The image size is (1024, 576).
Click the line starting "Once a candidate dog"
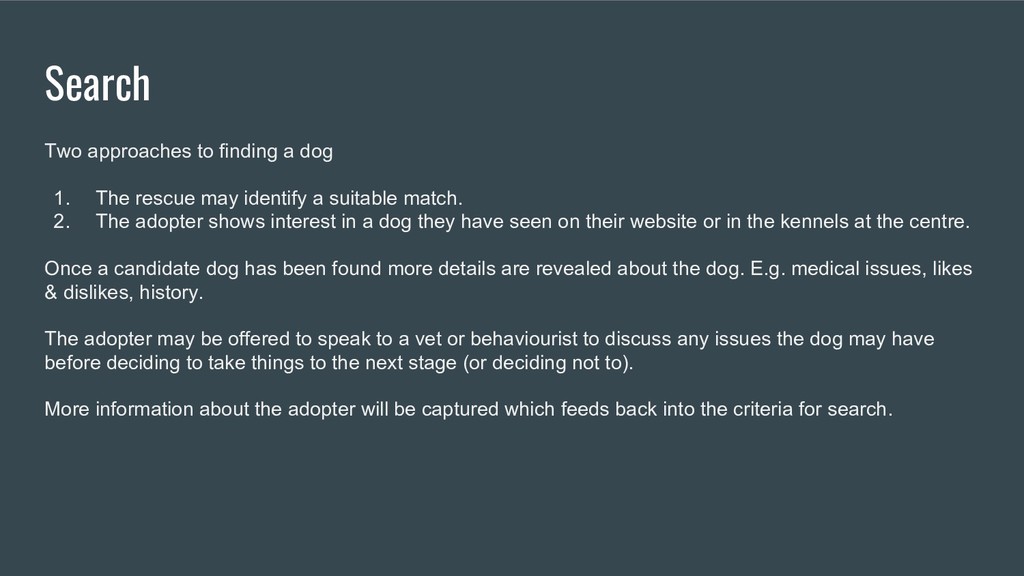coord(508,269)
